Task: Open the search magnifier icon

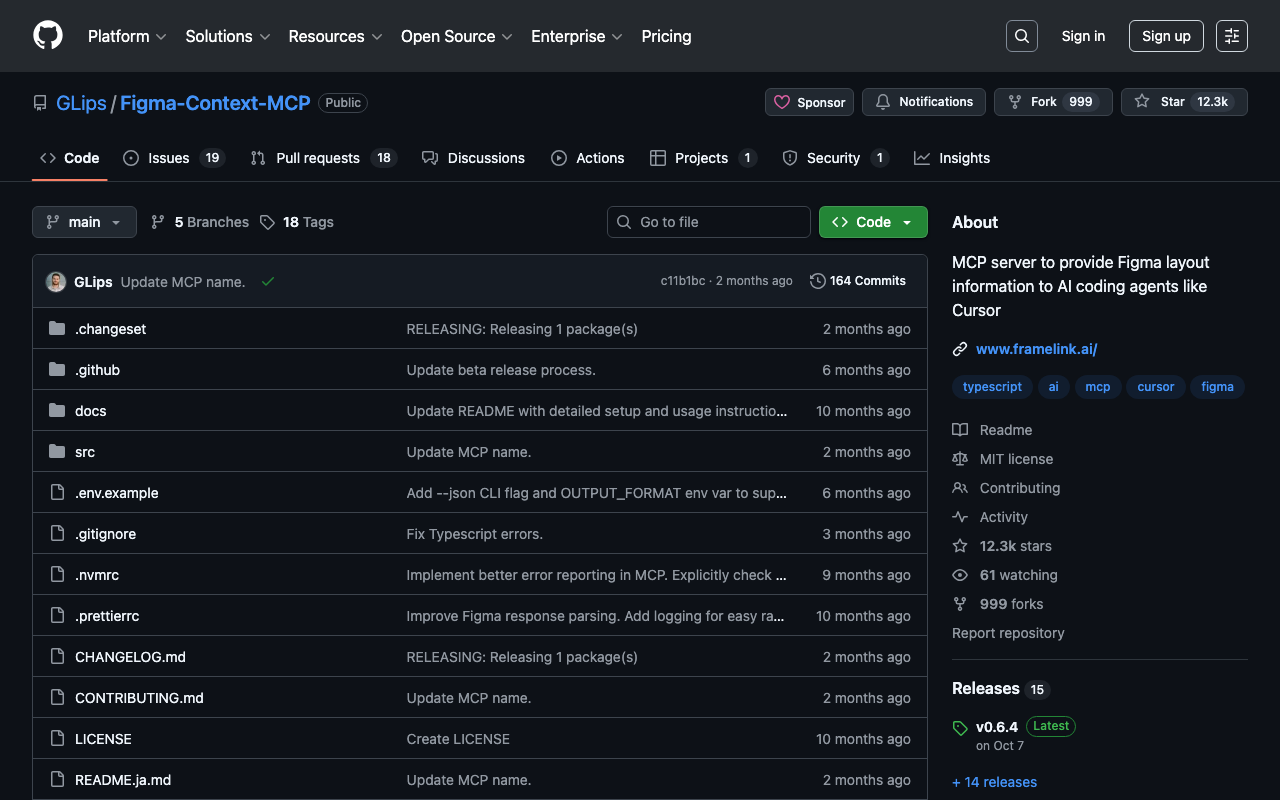Action: pyautogui.click(x=1021, y=36)
